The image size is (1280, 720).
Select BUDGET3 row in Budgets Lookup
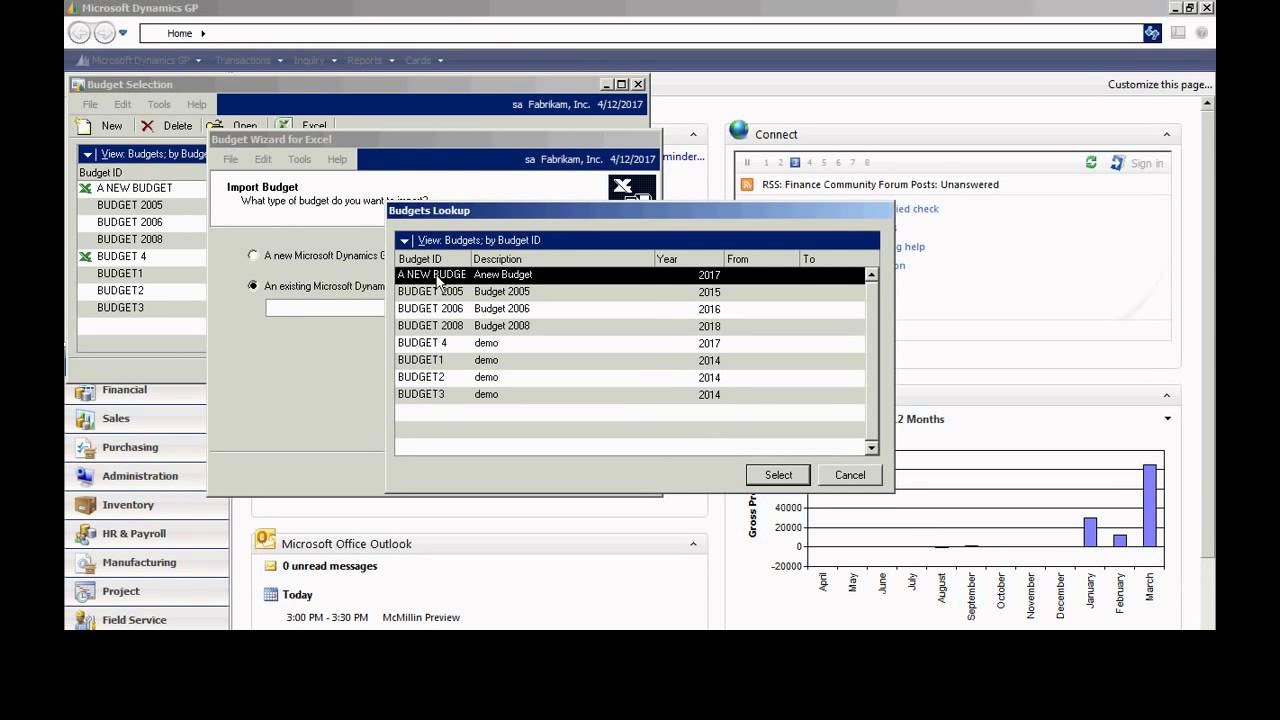(x=630, y=394)
